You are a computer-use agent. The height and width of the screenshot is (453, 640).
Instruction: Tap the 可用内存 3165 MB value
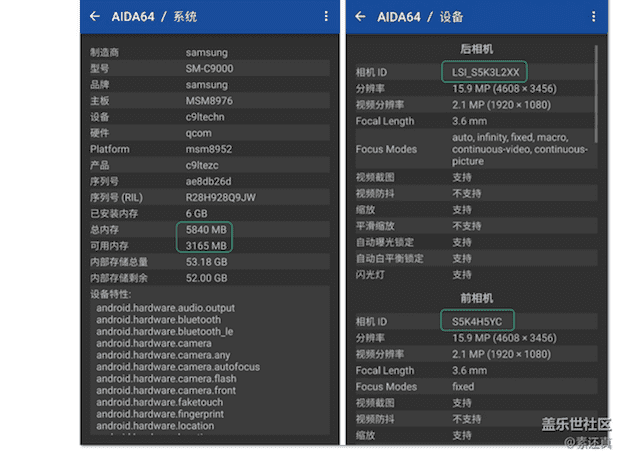pos(205,245)
